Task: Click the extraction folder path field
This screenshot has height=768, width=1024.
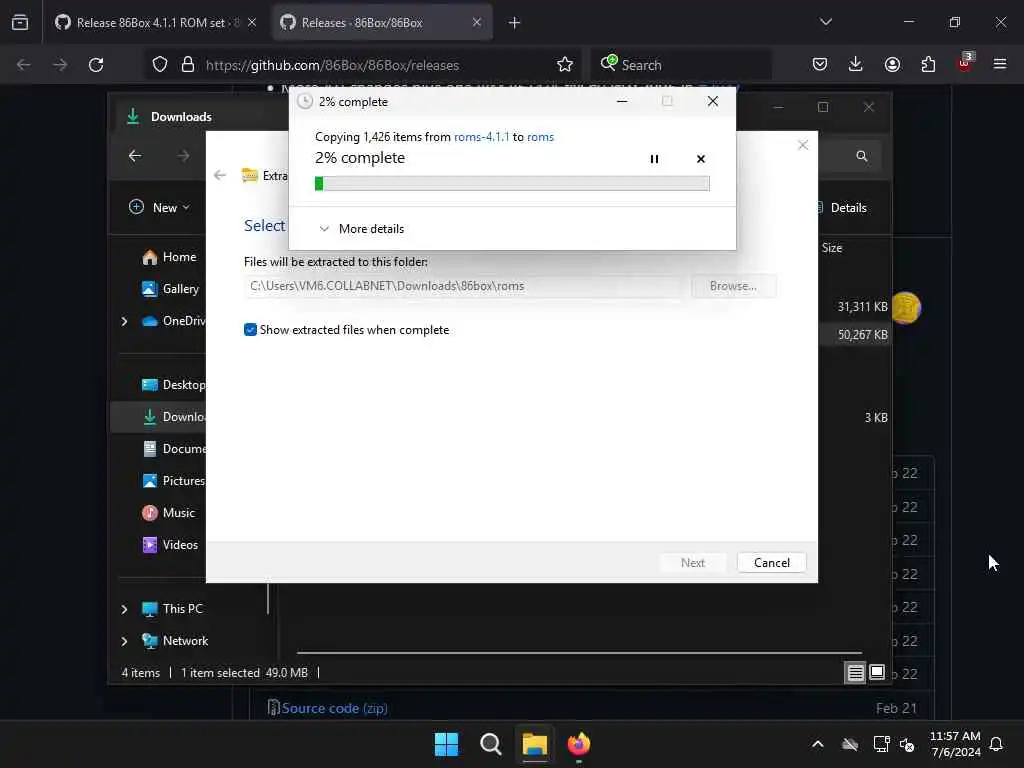Action: point(462,286)
